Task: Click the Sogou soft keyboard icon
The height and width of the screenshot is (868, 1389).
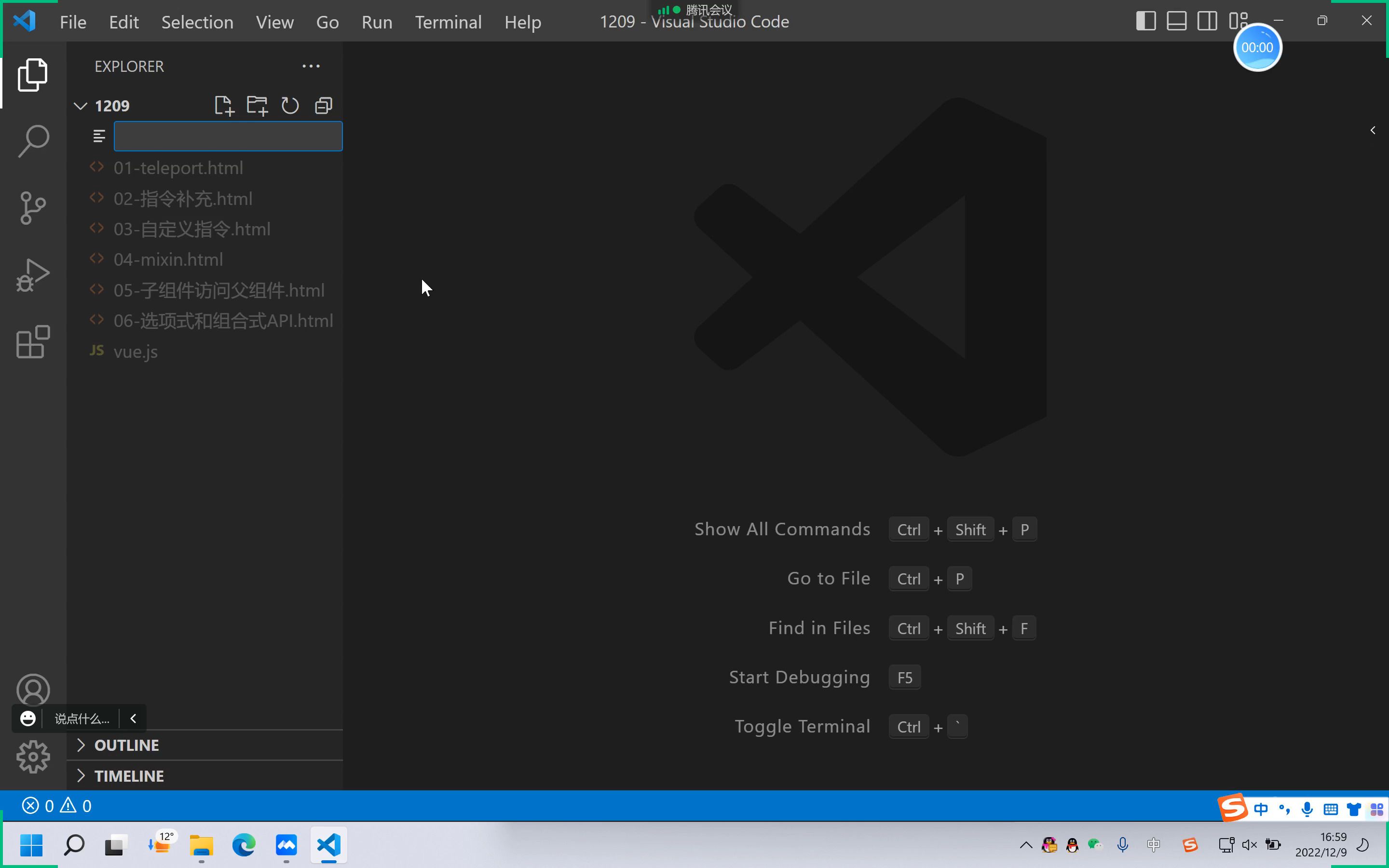Action: pyautogui.click(x=1331, y=810)
